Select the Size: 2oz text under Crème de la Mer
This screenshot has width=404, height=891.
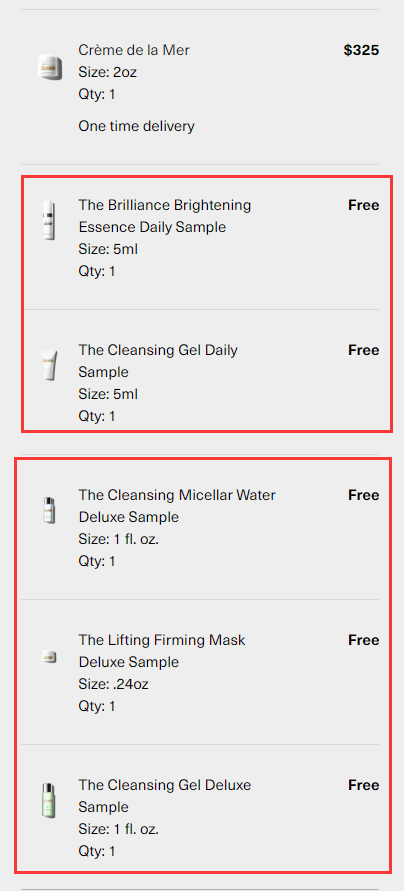[x=107, y=72]
